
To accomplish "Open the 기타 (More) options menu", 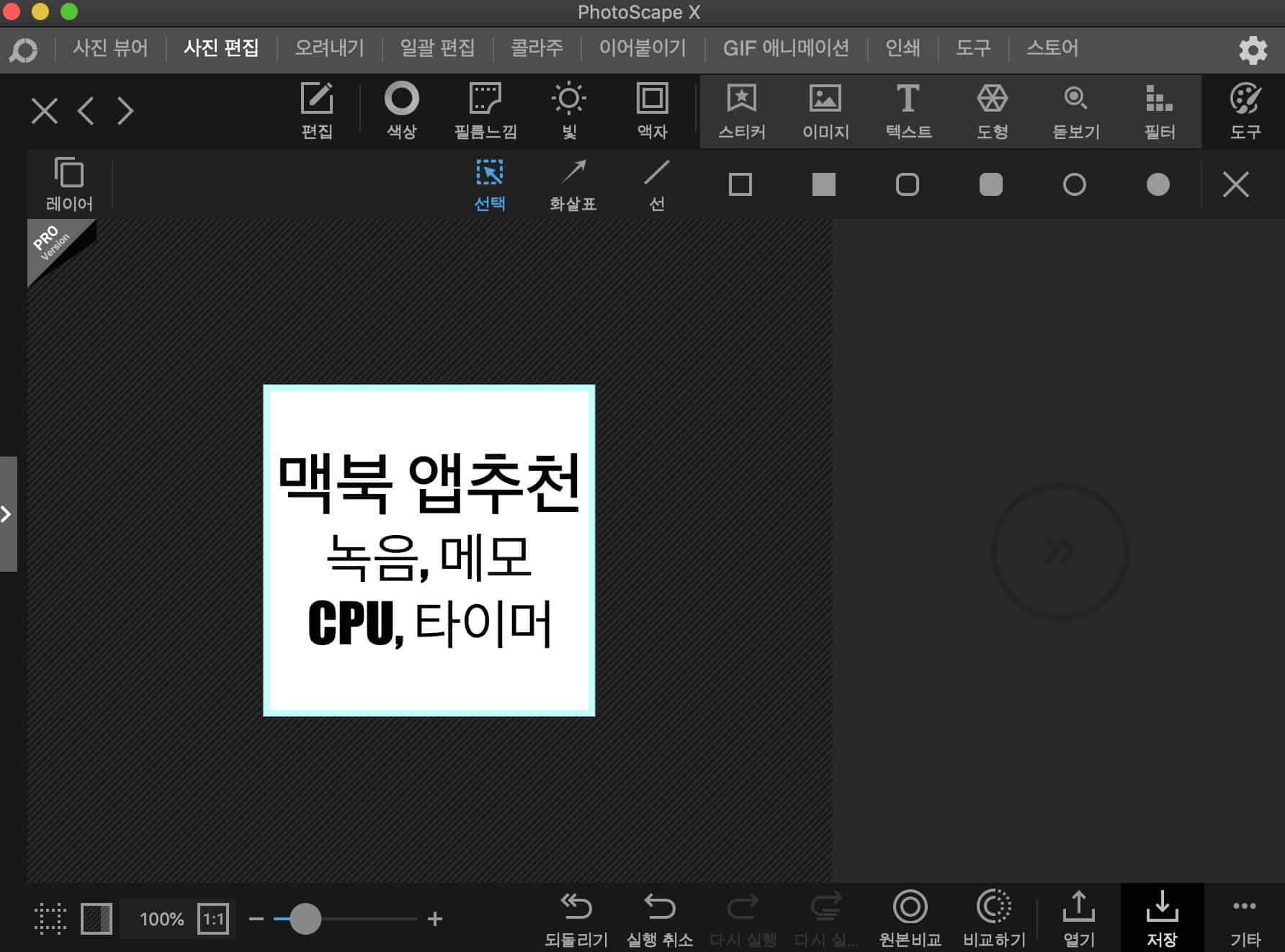I will [1243, 919].
